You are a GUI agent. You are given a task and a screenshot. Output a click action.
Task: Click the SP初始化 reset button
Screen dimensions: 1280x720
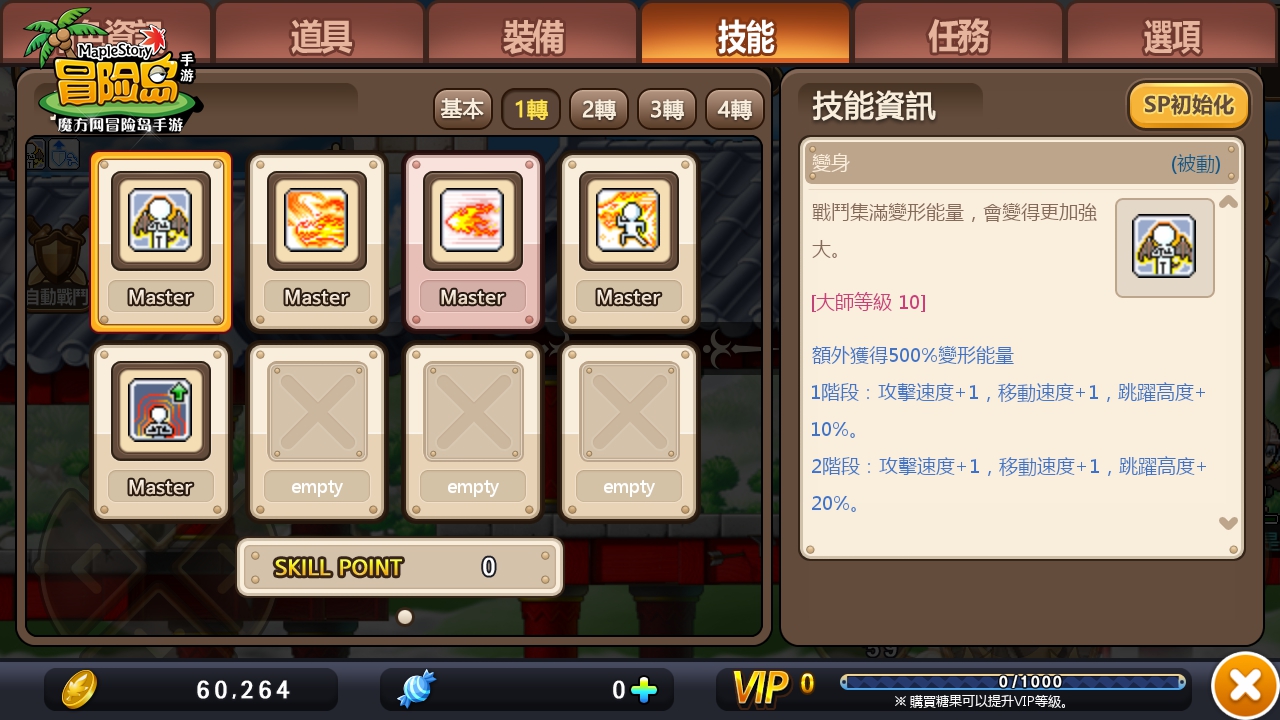pos(1189,105)
